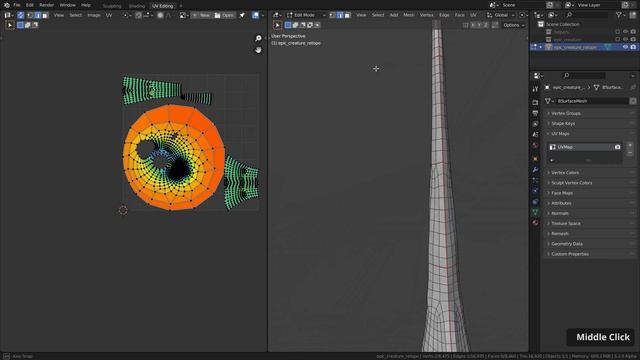Viewport: 640px width, 360px height.
Task: Open the Material properties tab
Action: [535, 223]
